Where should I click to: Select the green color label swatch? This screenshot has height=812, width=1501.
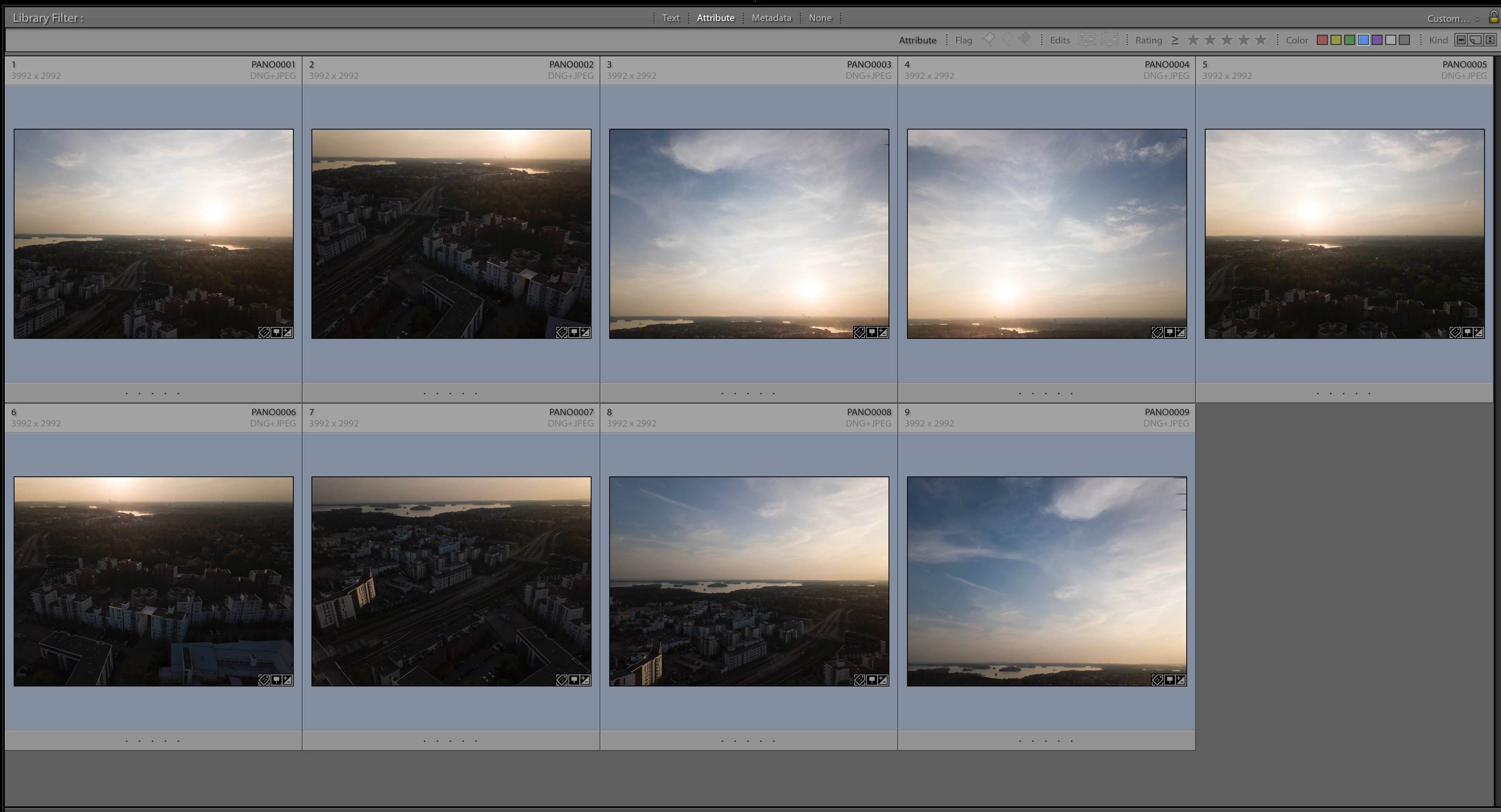click(1350, 39)
